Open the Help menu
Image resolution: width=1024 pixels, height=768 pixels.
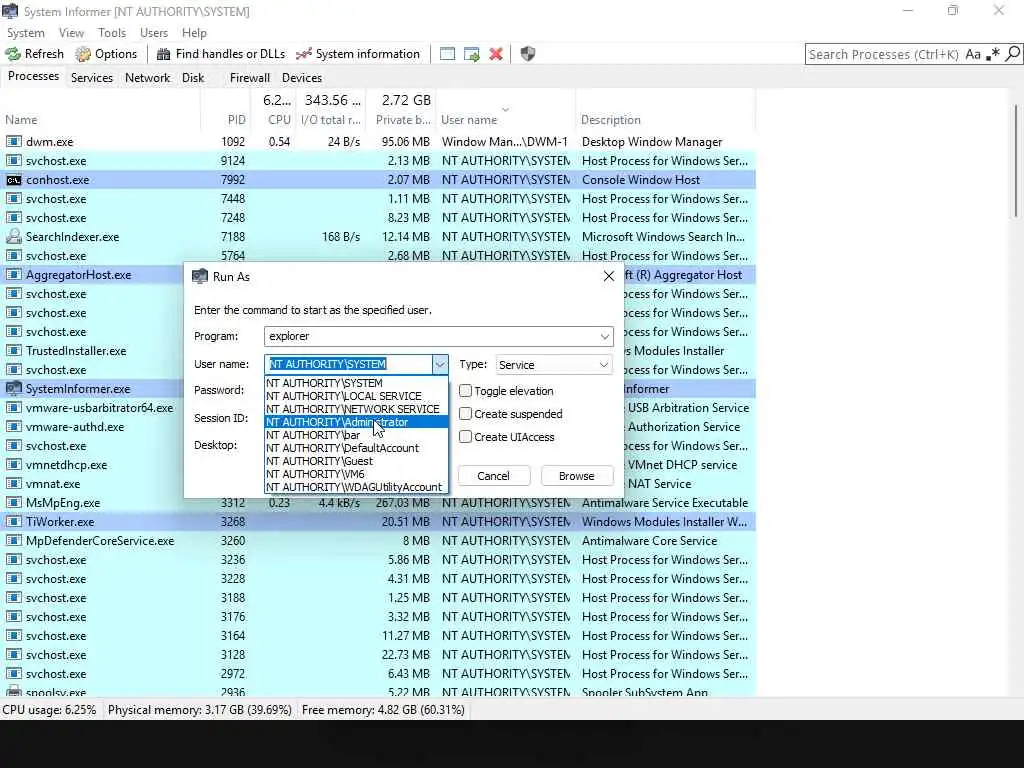[194, 33]
